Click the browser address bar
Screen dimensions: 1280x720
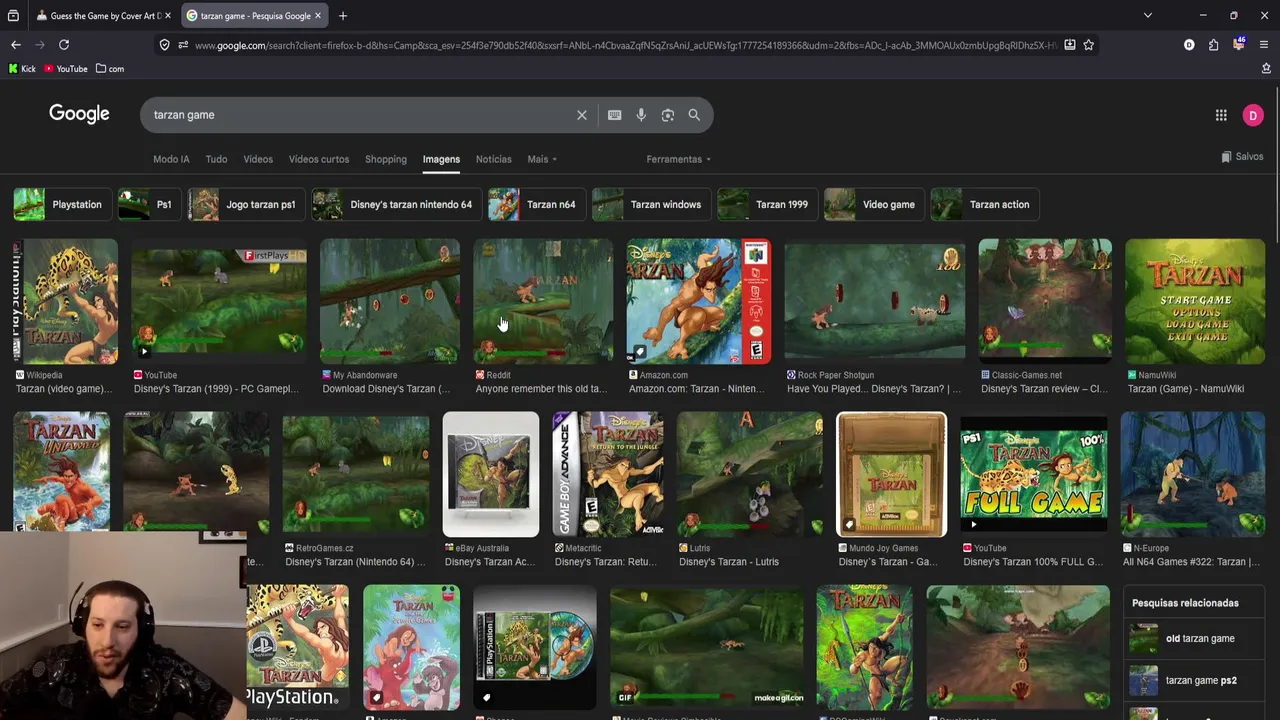point(625,45)
